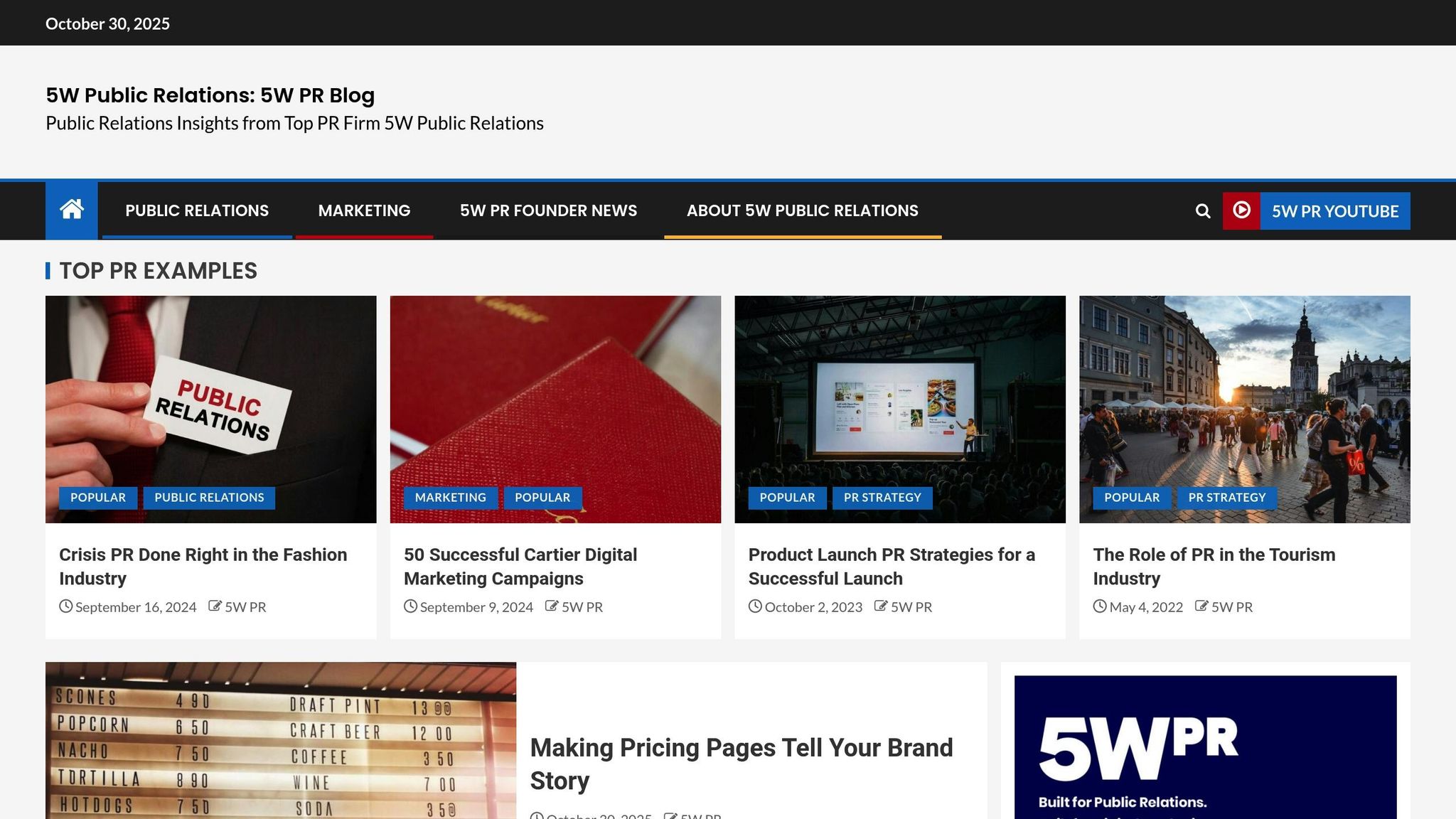Open the Marketing menu item

coord(364,210)
